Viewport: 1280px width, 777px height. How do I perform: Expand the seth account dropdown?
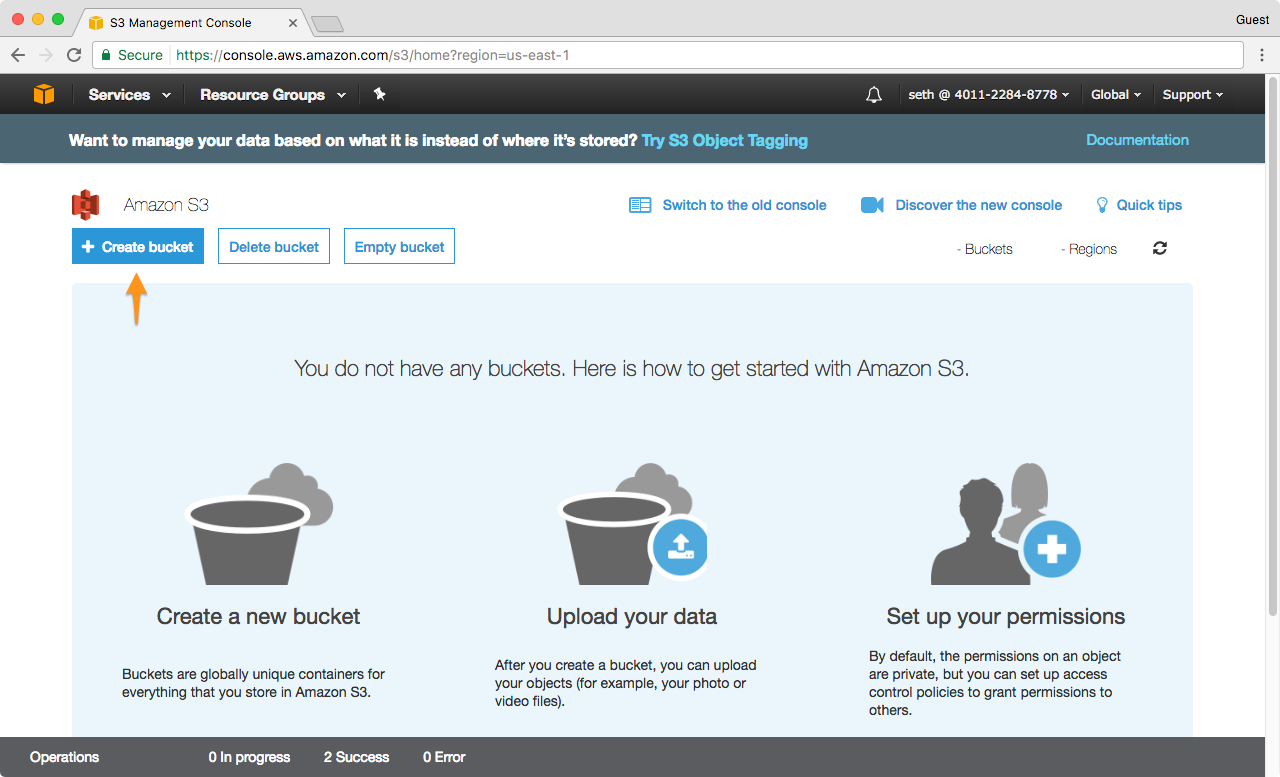[x=988, y=94]
